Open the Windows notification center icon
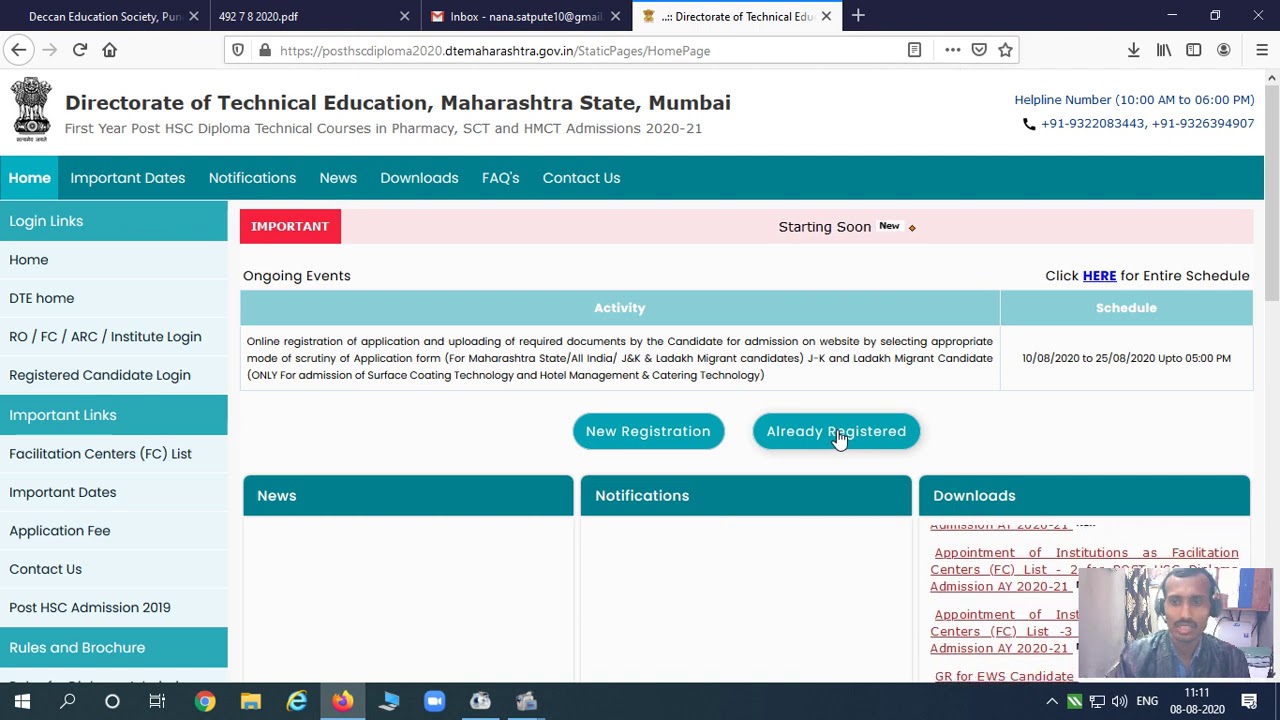 (1249, 701)
